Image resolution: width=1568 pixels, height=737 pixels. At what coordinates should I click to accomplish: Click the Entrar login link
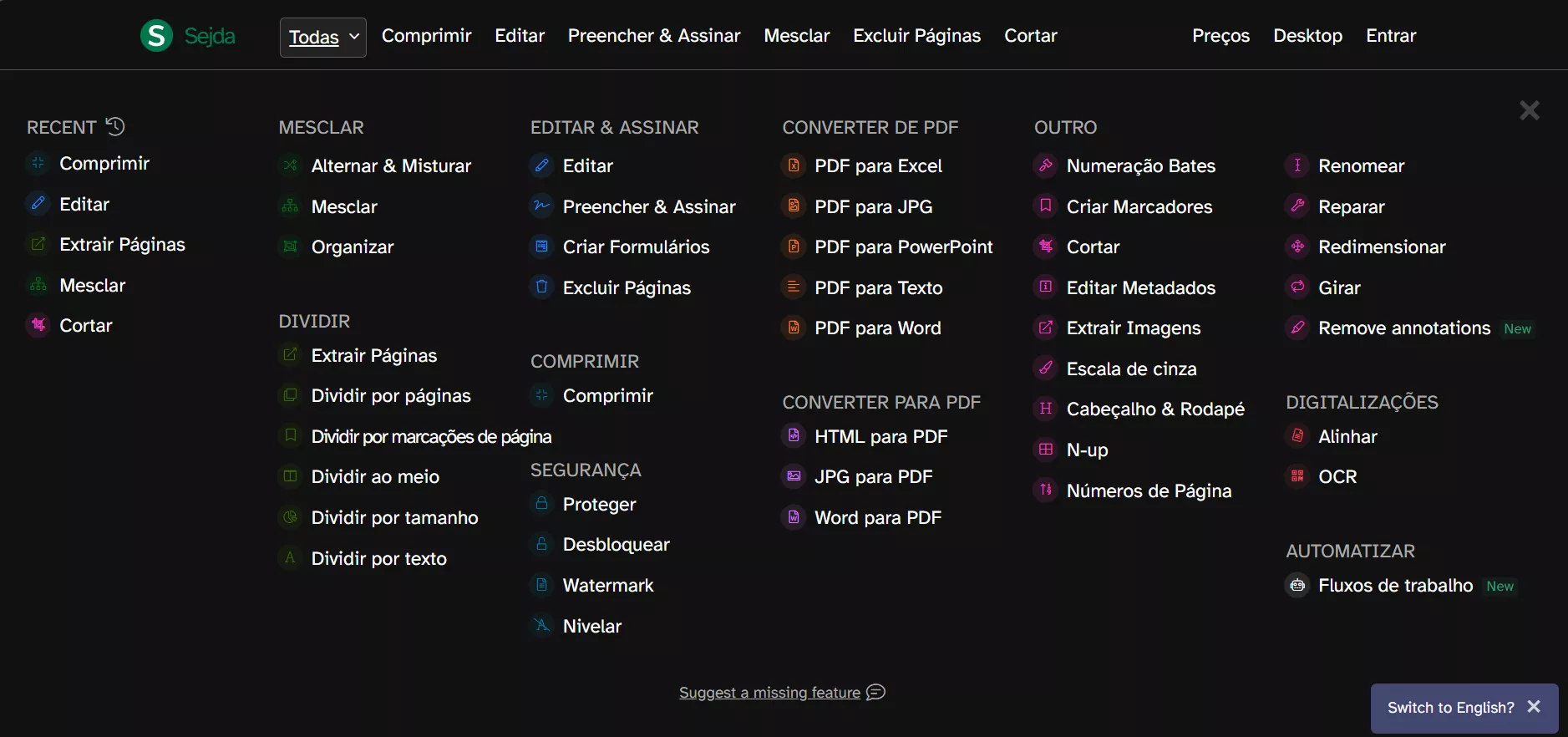pos(1391,36)
